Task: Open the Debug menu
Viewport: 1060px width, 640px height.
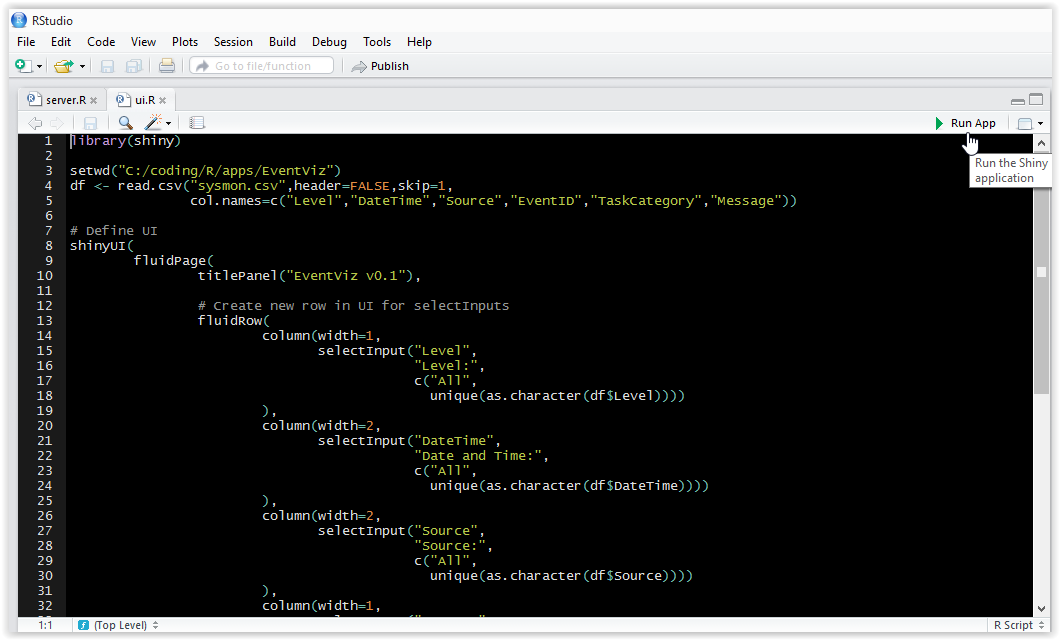Action: click(329, 42)
